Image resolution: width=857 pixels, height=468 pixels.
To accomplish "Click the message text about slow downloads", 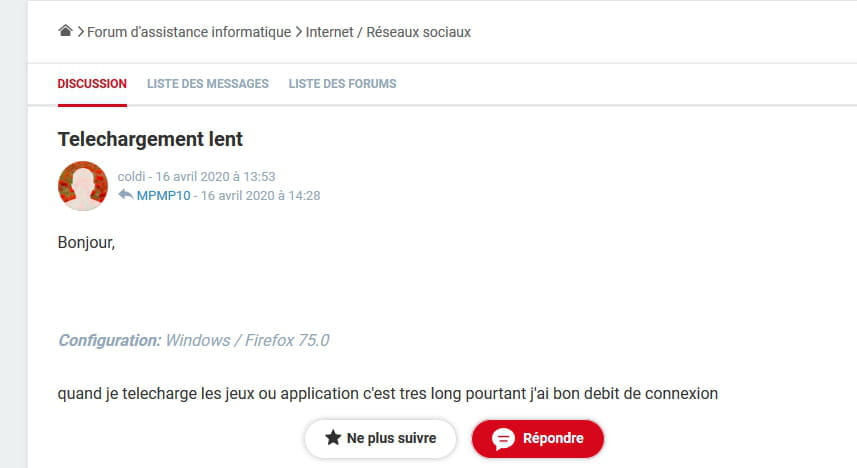I will 388,393.
